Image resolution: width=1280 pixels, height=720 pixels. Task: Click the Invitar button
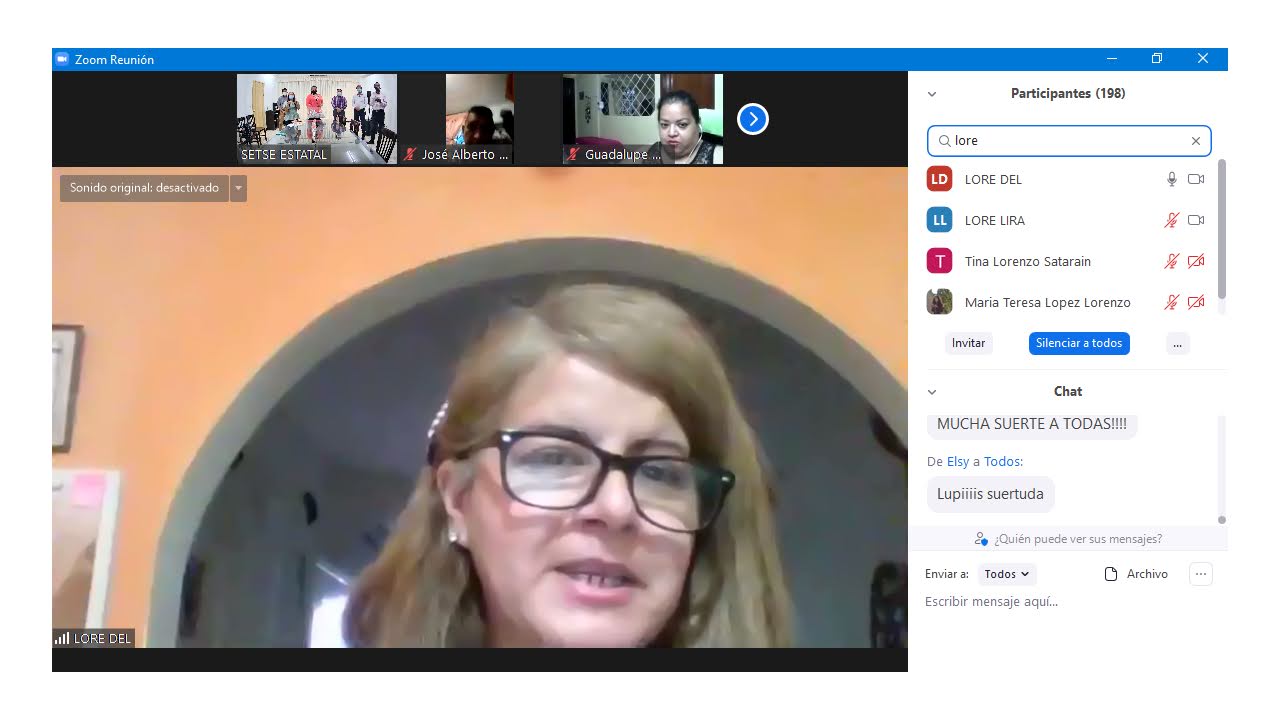pos(968,343)
